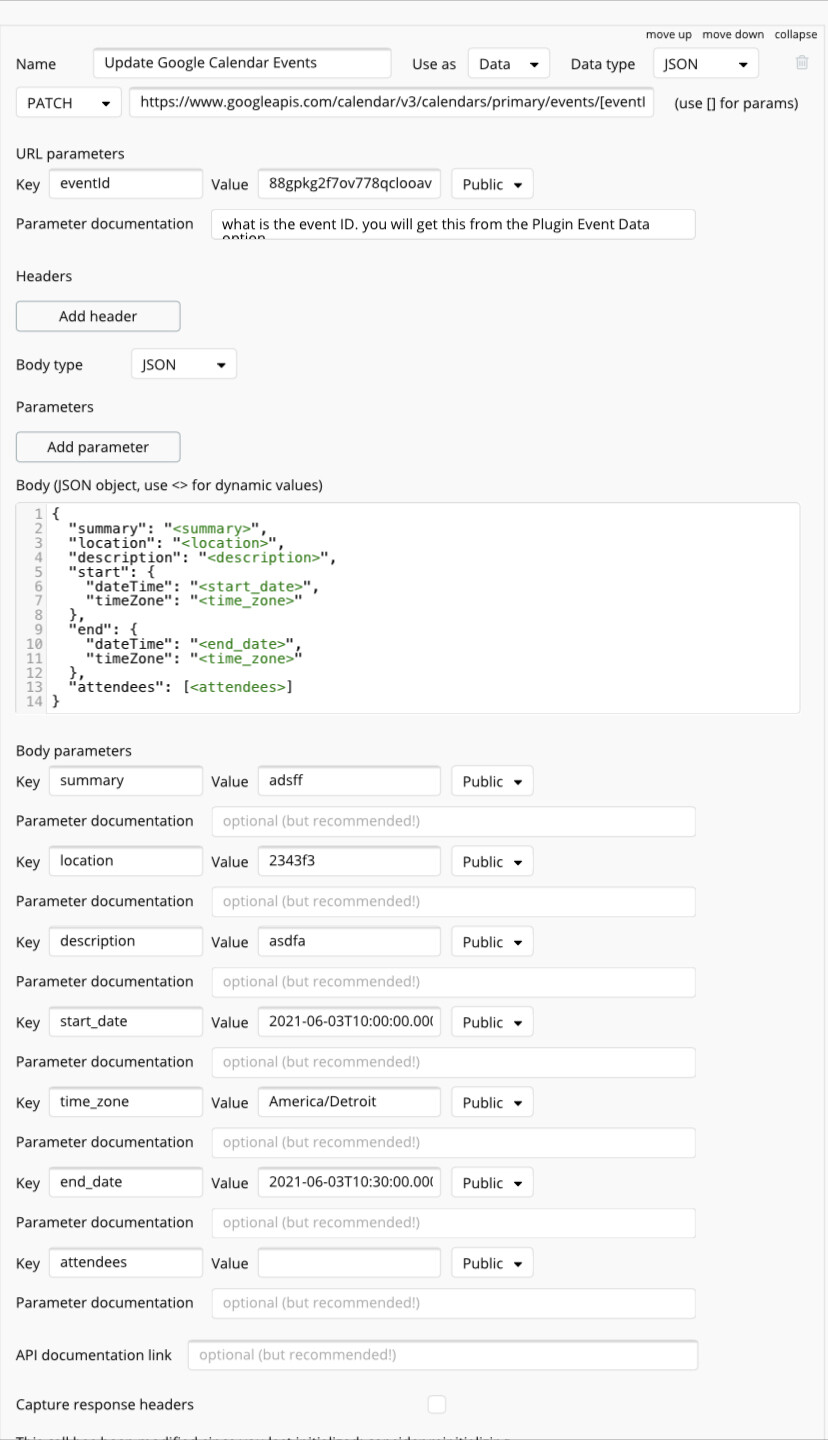The height and width of the screenshot is (1440, 828).
Task: Open attendees parameter Public dropdown
Action: tap(492, 1263)
